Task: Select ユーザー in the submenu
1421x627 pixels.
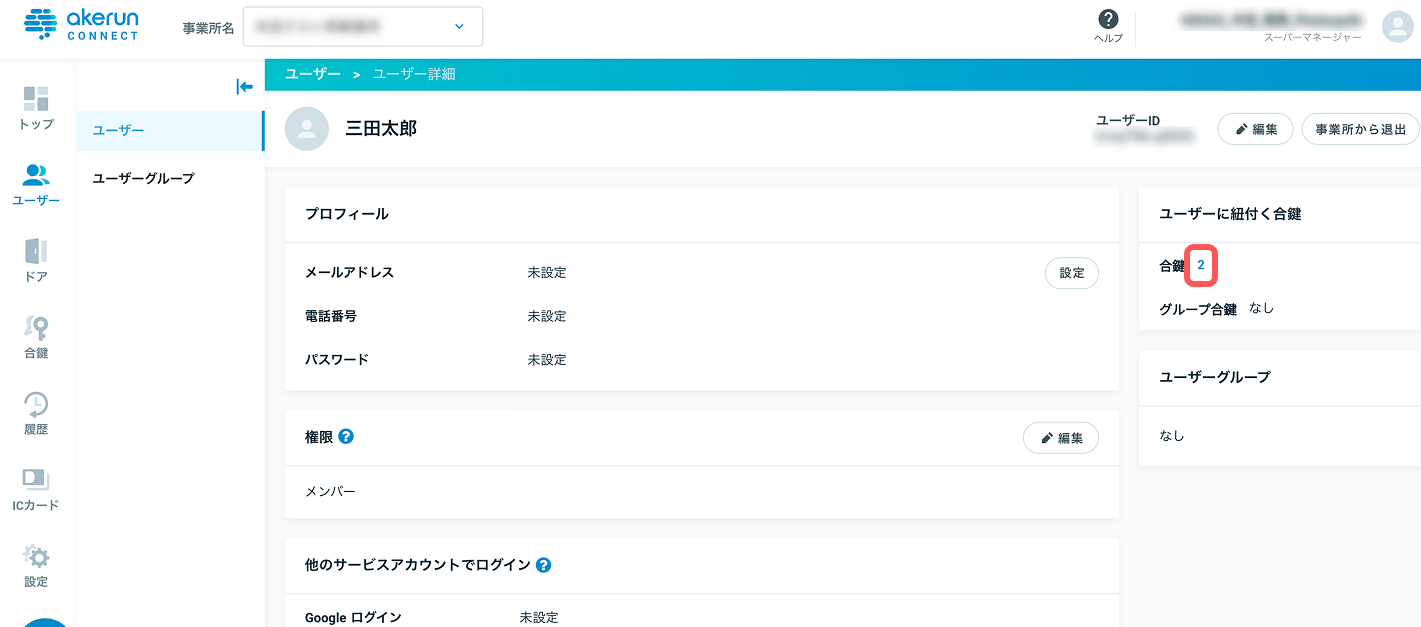Action: [x=169, y=131]
